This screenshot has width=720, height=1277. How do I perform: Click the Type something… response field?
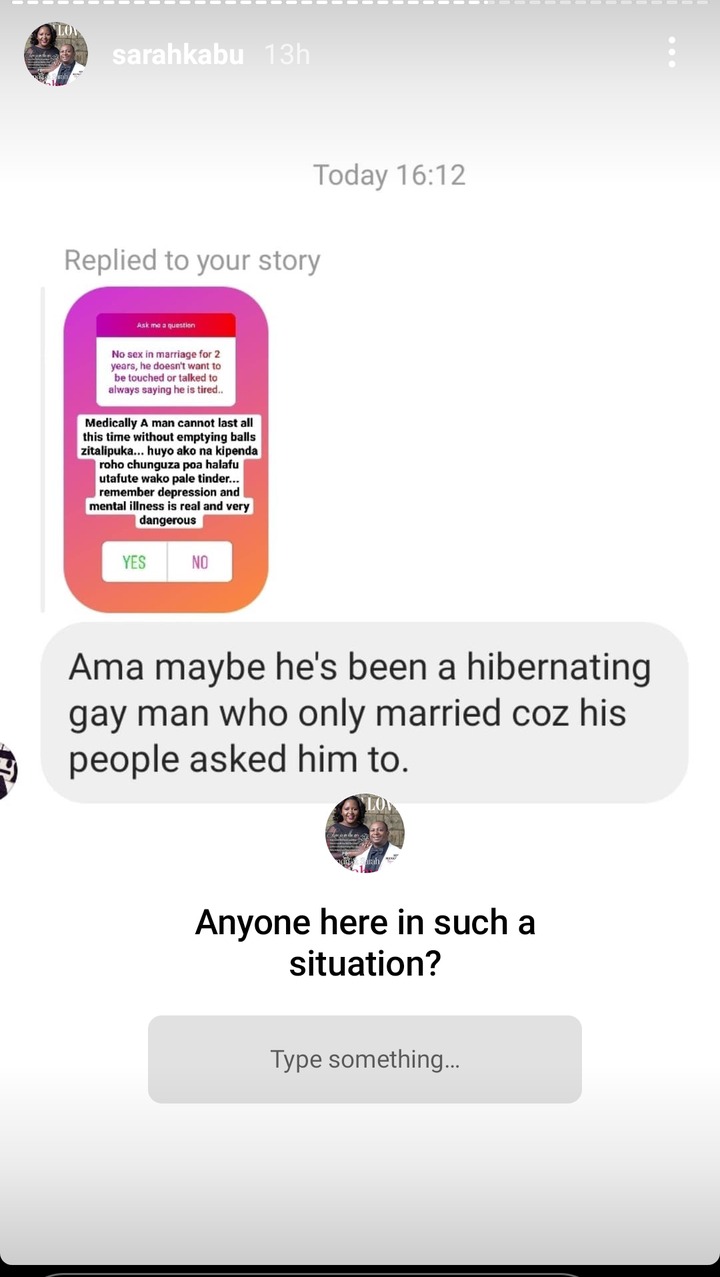(365, 1059)
